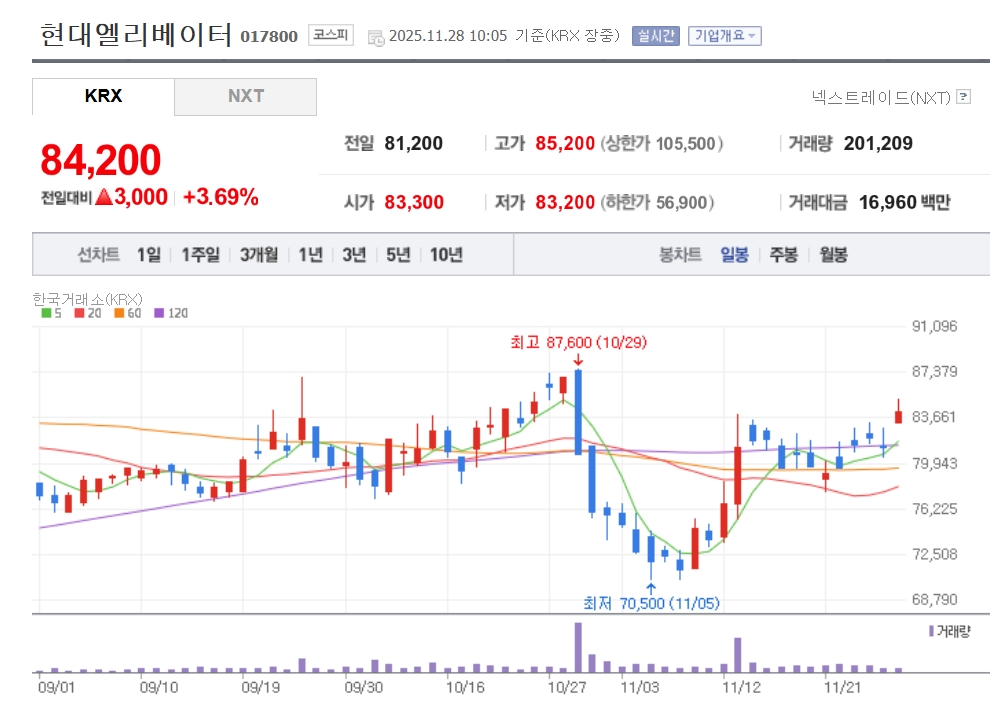Click the 저가 value 83,200
The height and width of the screenshot is (715, 990).
565,202
